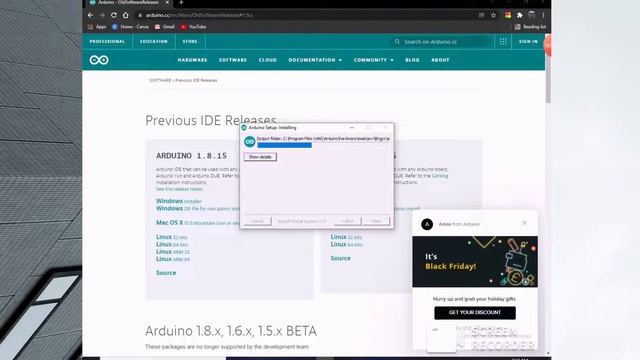Click the Black Friday banner image
Screen dimensions: 640x360
point(475,262)
